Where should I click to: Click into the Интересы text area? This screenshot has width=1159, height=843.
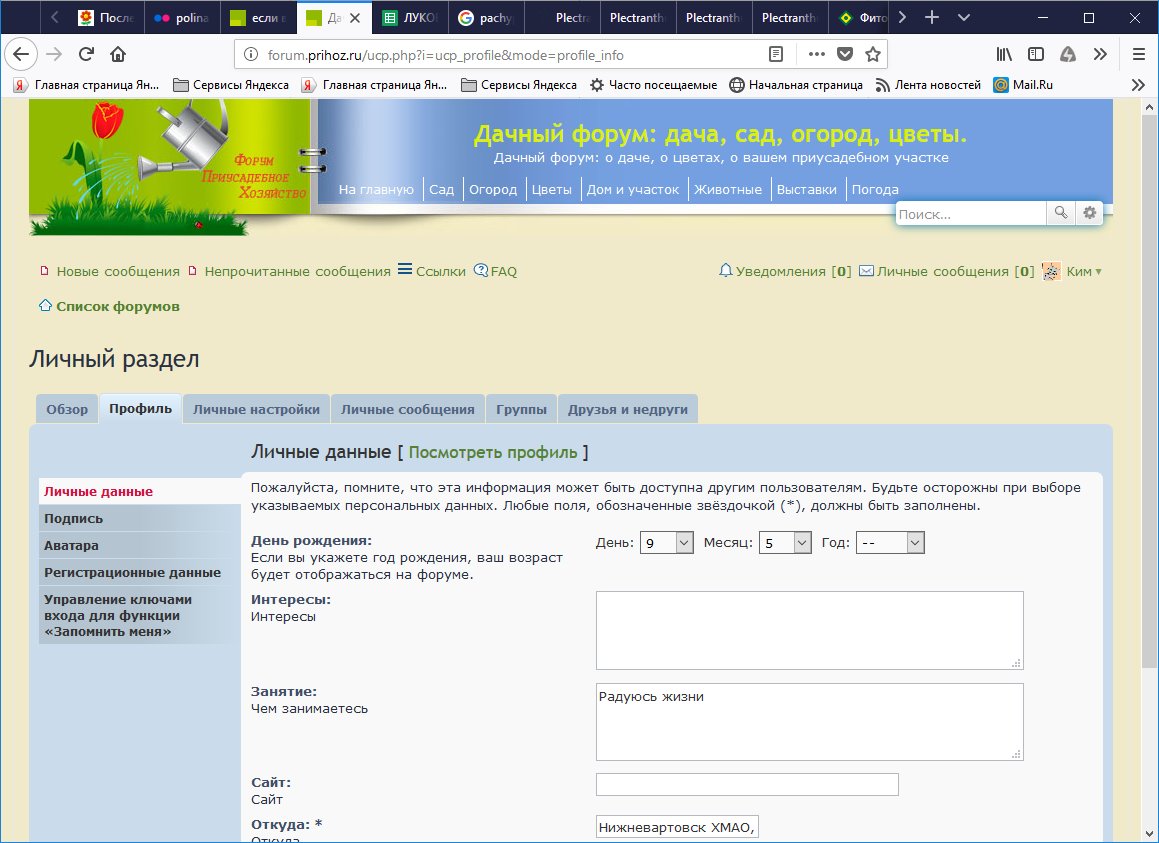click(x=809, y=629)
